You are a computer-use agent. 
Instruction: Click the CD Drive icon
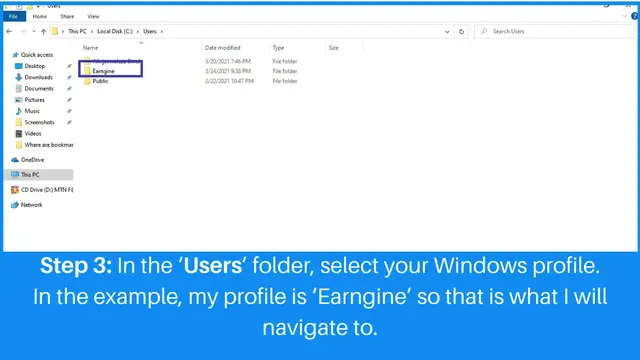click(15, 189)
